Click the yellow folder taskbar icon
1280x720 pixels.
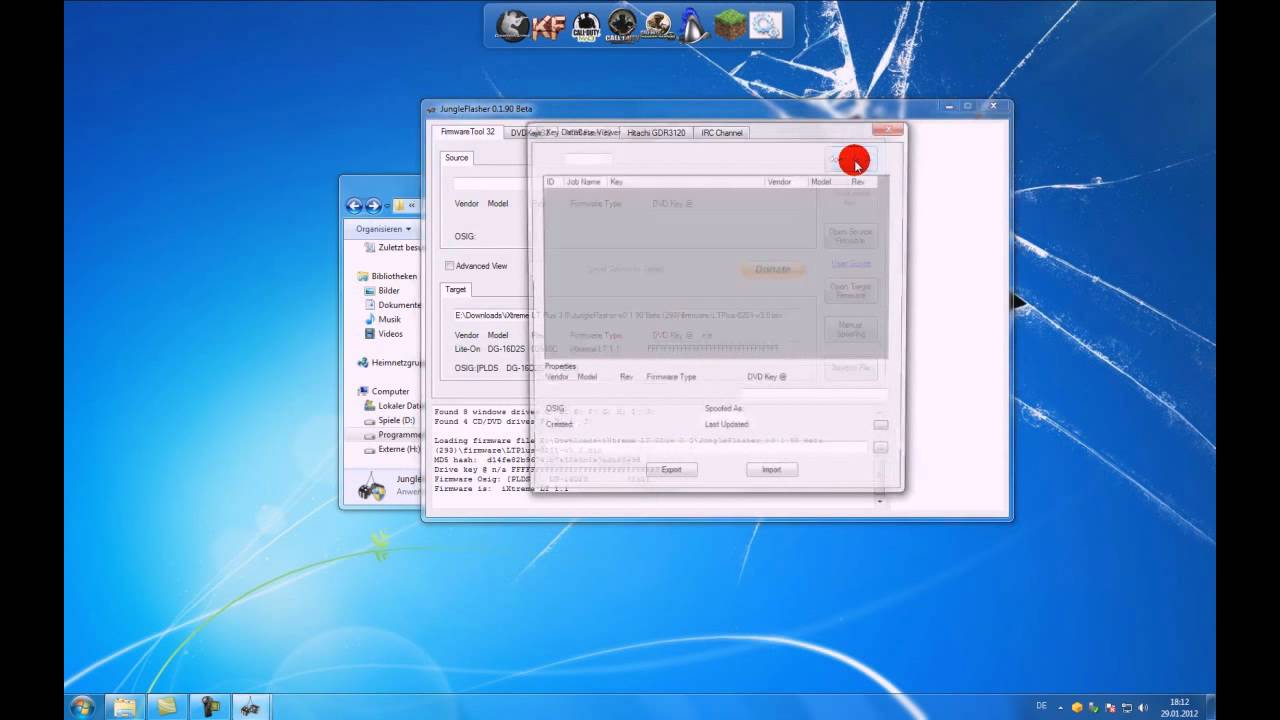(x=166, y=706)
